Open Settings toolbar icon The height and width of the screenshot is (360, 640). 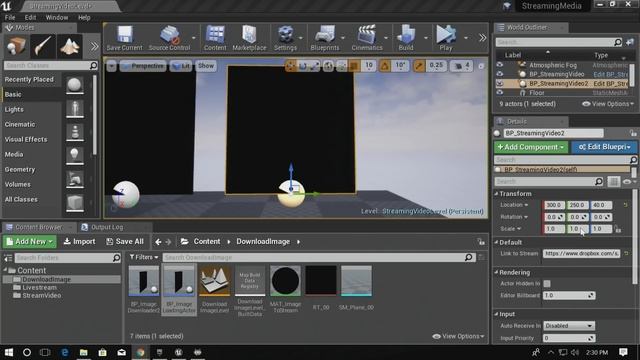pos(285,38)
